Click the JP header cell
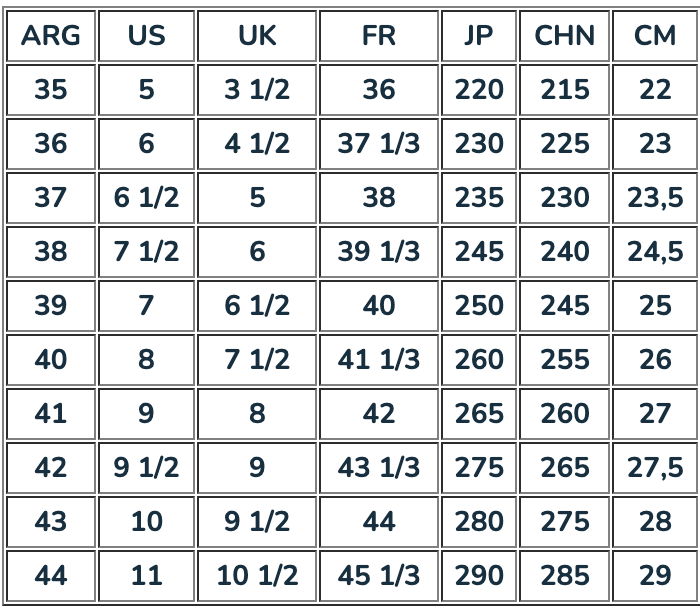This screenshot has width=700, height=610. tap(479, 36)
